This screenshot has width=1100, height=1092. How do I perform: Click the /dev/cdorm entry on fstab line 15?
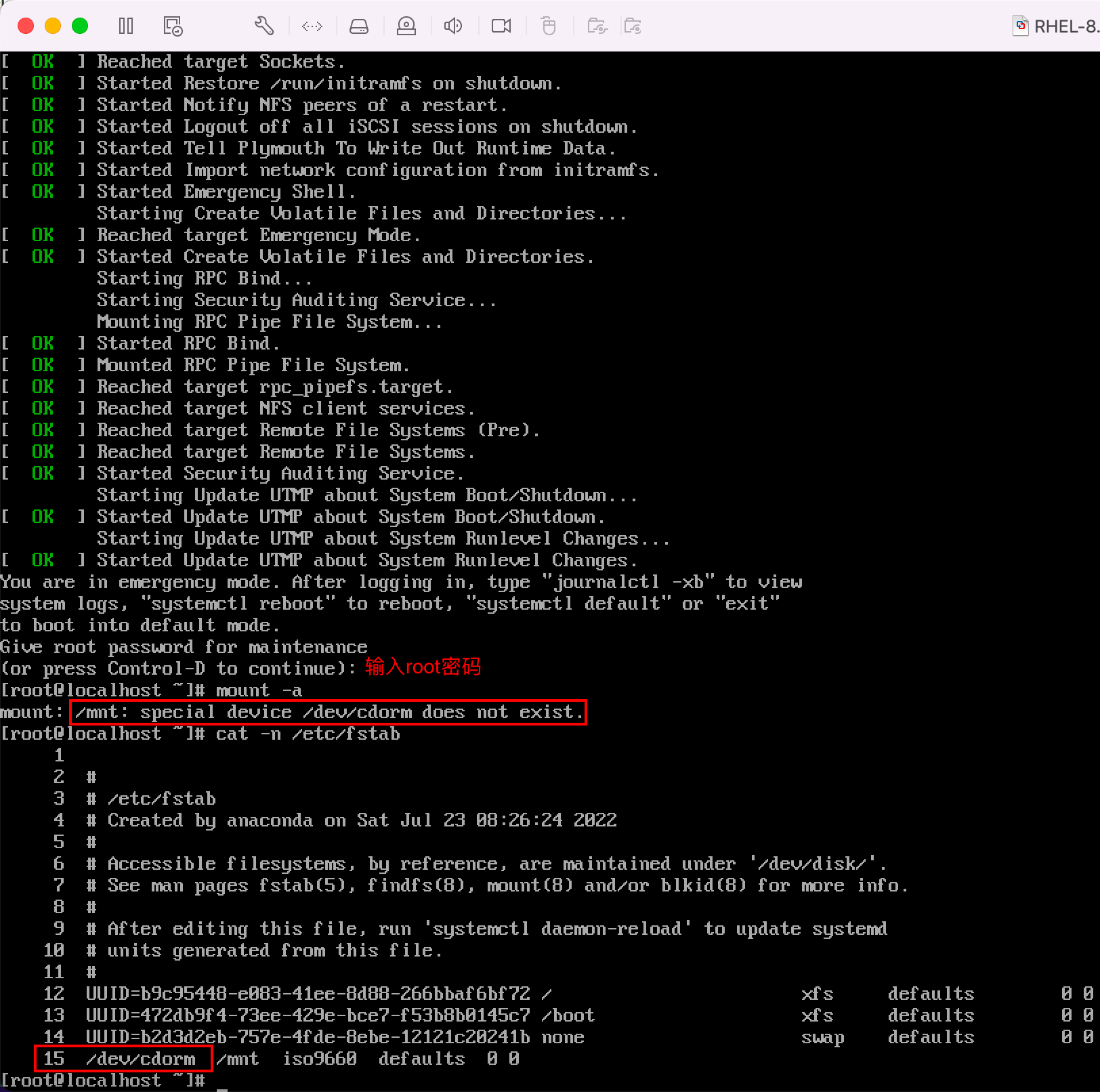[140, 1058]
